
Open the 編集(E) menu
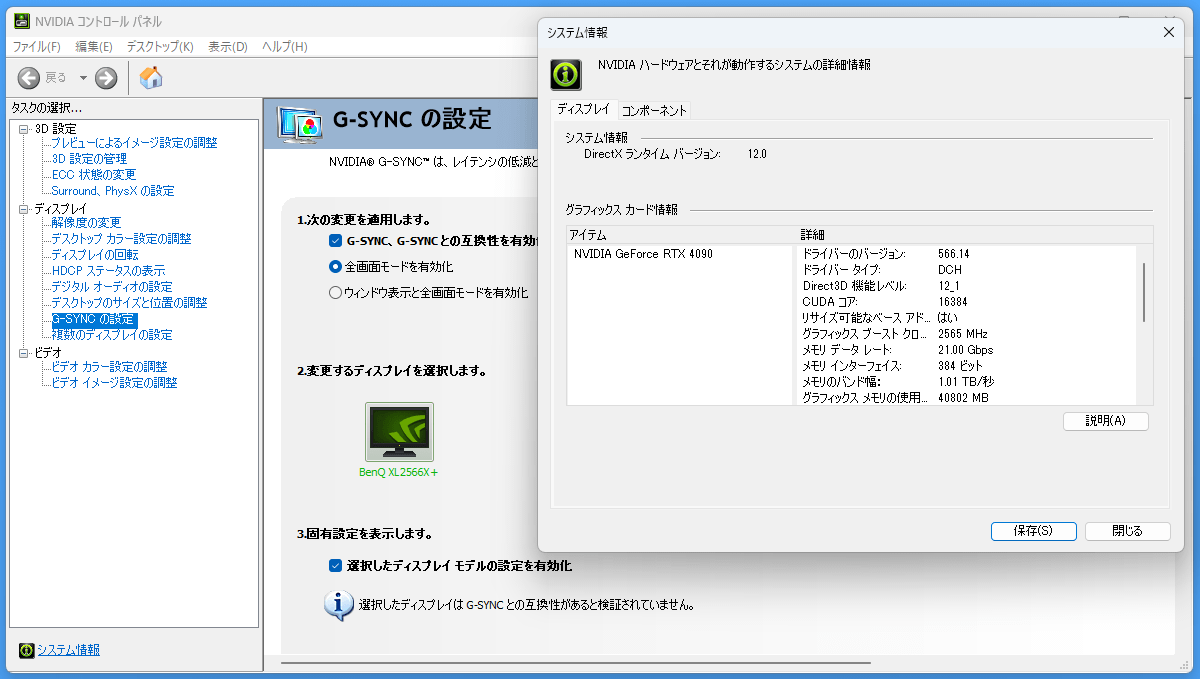tap(94, 47)
